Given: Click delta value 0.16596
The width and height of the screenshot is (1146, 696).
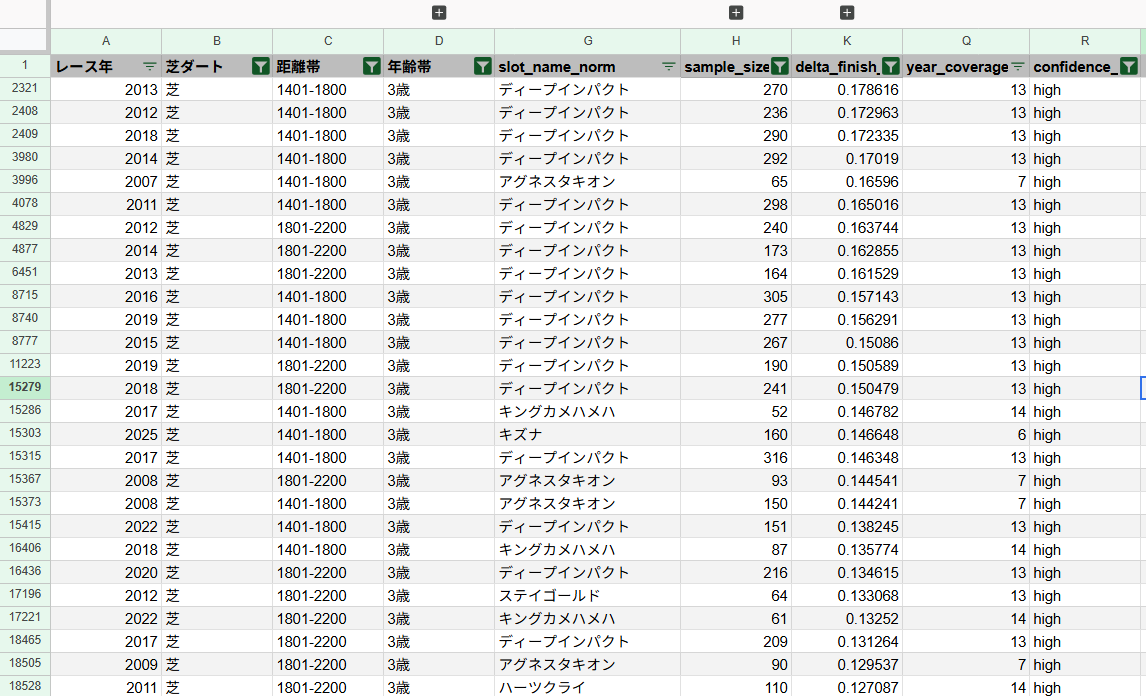Looking at the screenshot, I should (x=847, y=181).
